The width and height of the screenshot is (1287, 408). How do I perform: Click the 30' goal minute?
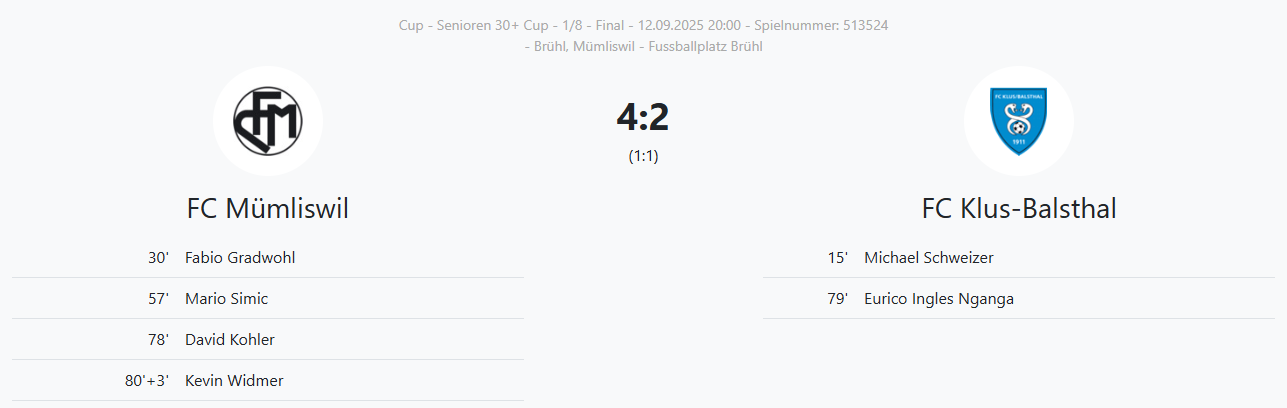point(158,258)
